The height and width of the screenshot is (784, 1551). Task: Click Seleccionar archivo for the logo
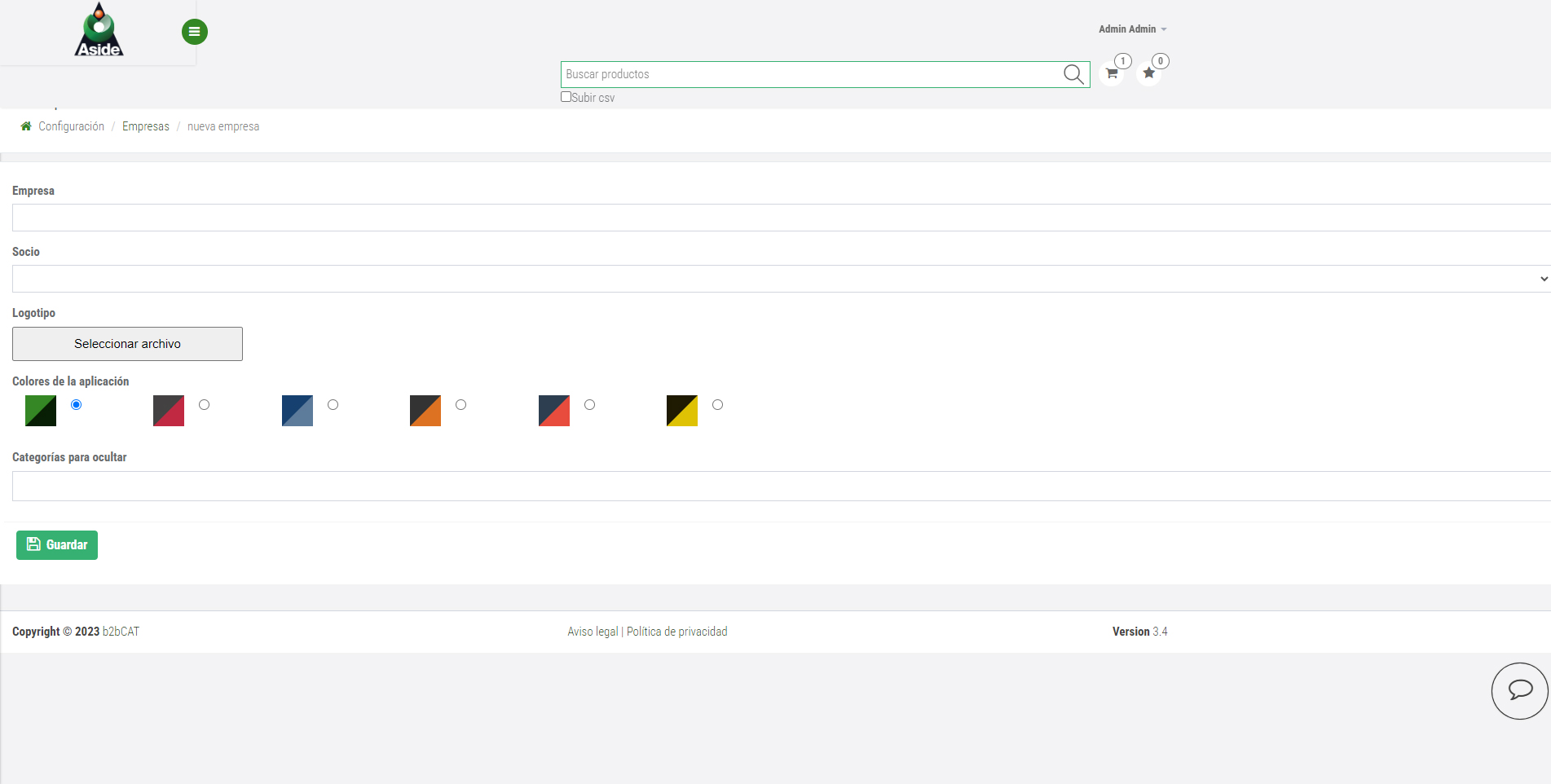(127, 344)
